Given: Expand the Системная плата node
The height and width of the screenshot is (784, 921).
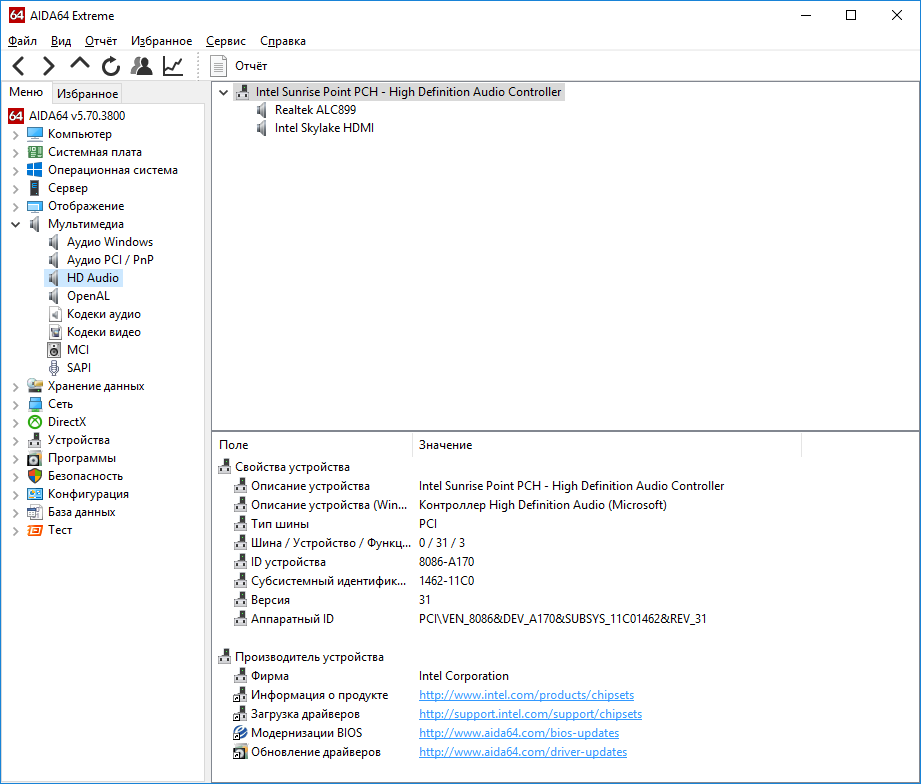Looking at the screenshot, I should [15, 153].
